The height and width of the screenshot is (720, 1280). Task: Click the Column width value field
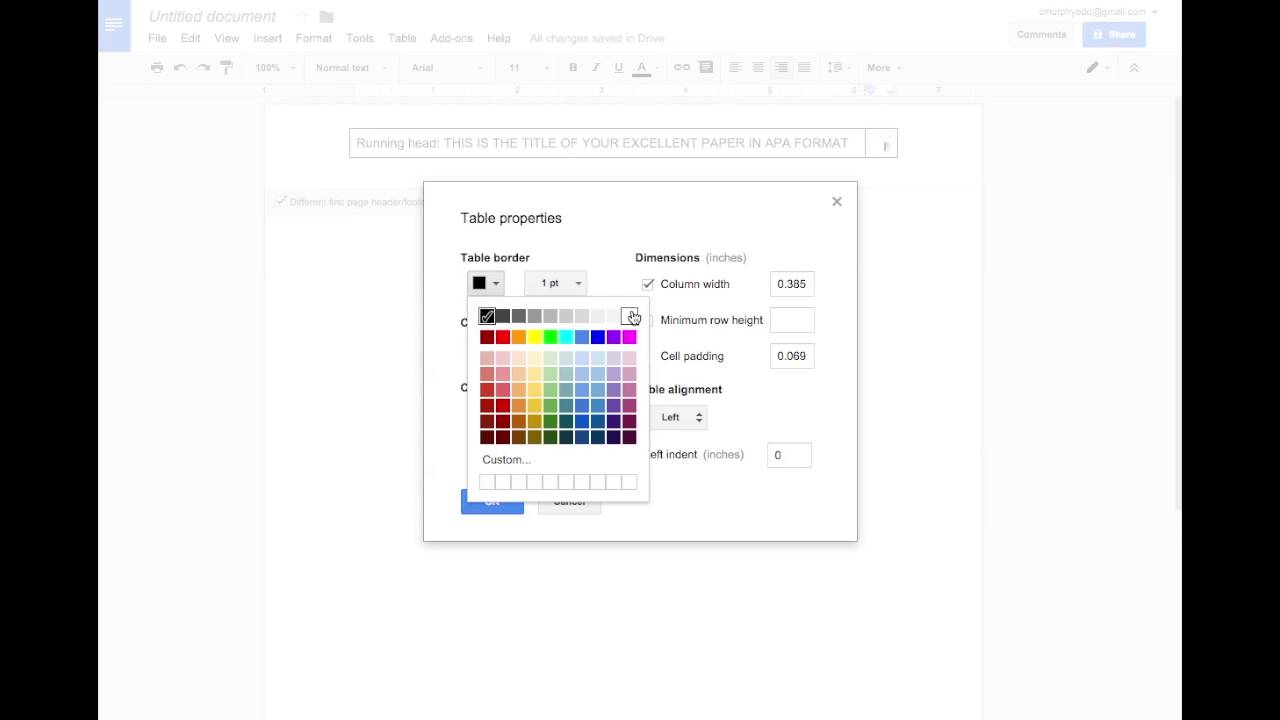792,284
